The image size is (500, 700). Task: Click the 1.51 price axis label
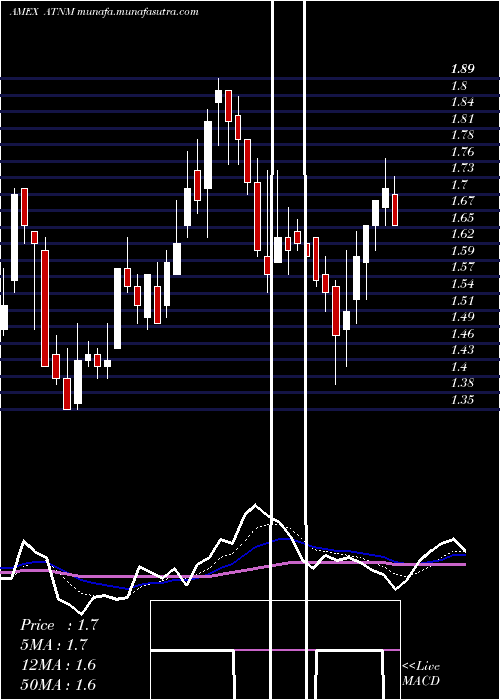(x=462, y=300)
